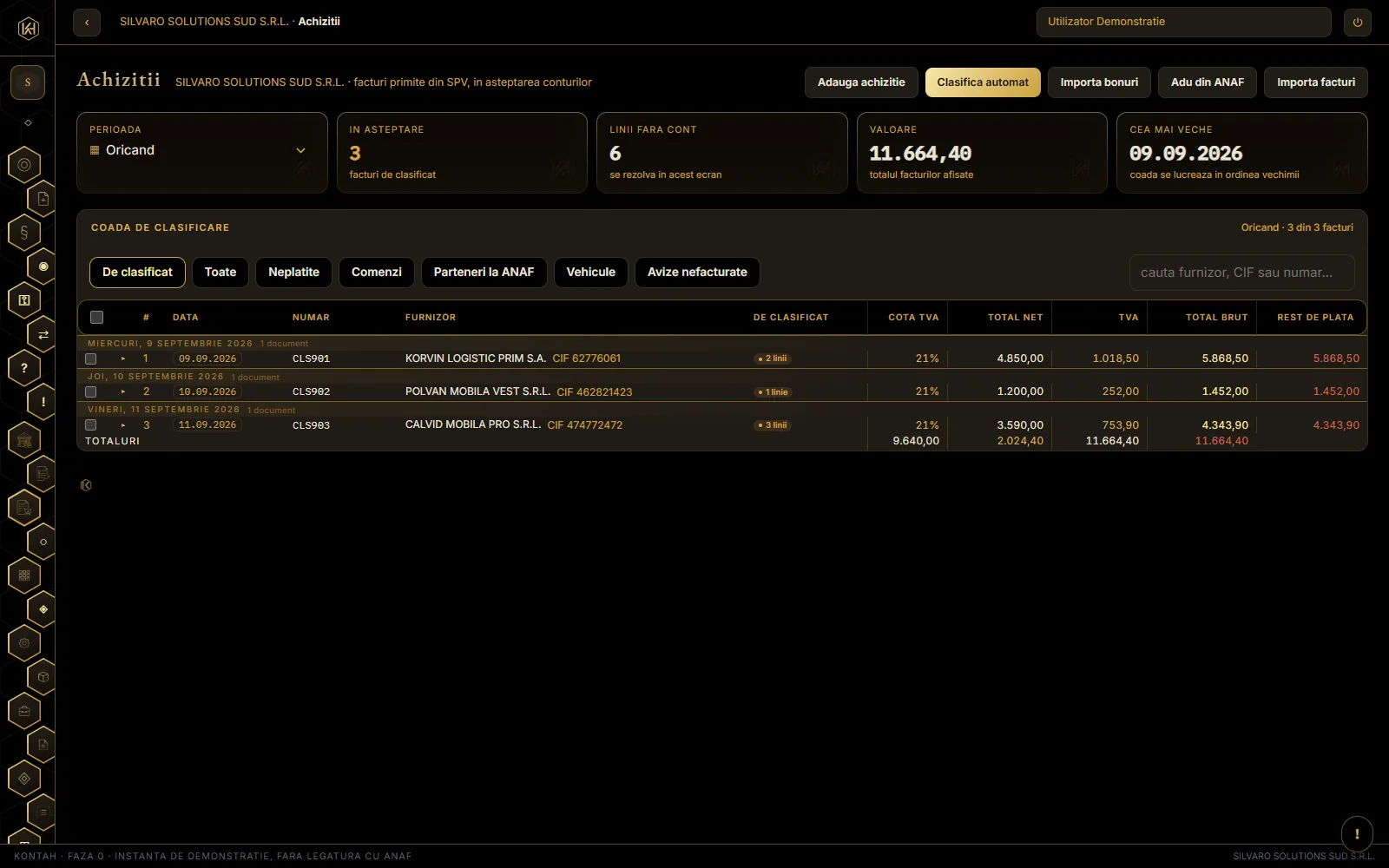
Task: Click the round exclamation help button
Action: pyautogui.click(x=1357, y=834)
